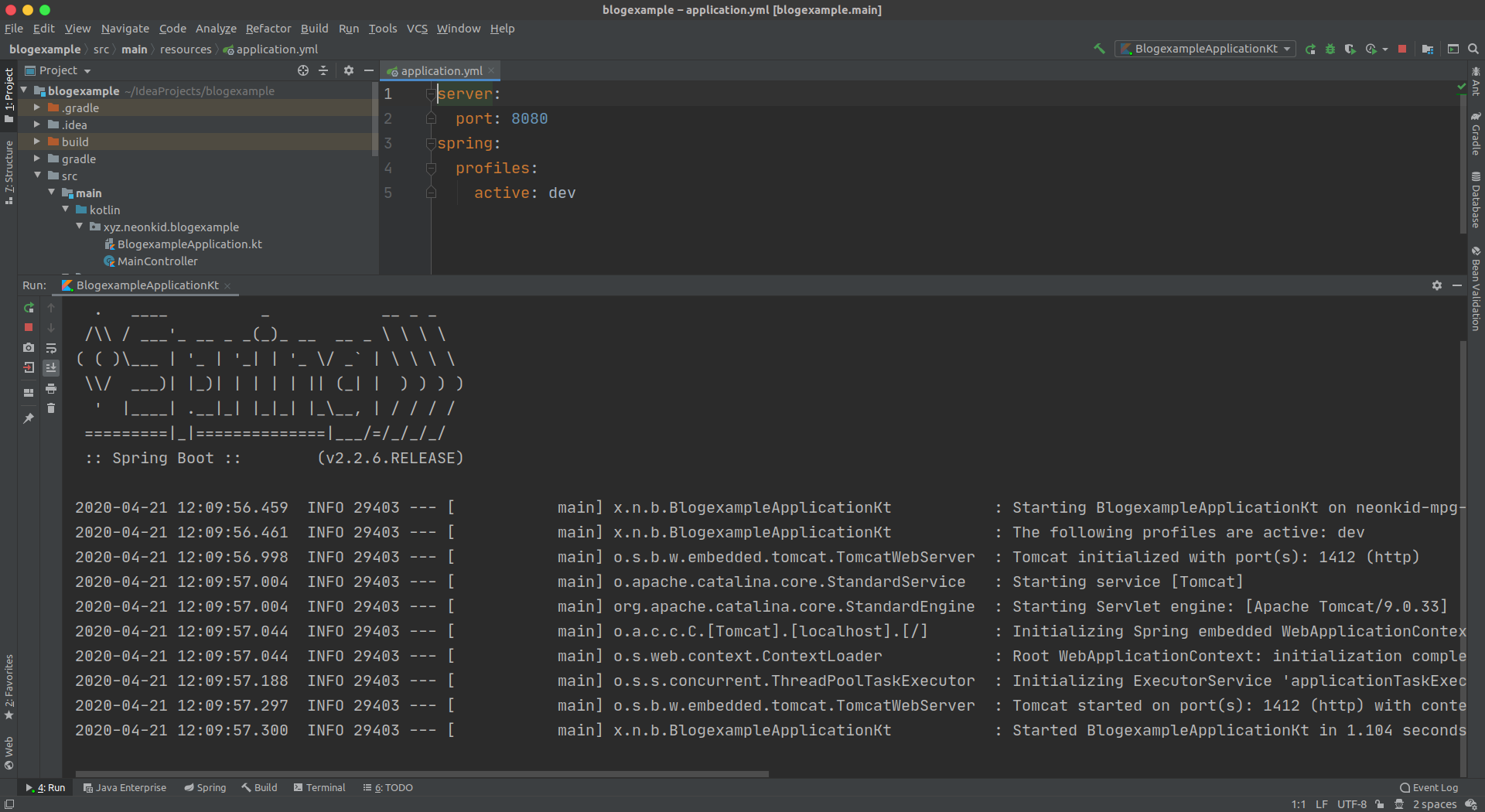Open the File menu
Screen dimensions: 1485x812
[x=14, y=29]
